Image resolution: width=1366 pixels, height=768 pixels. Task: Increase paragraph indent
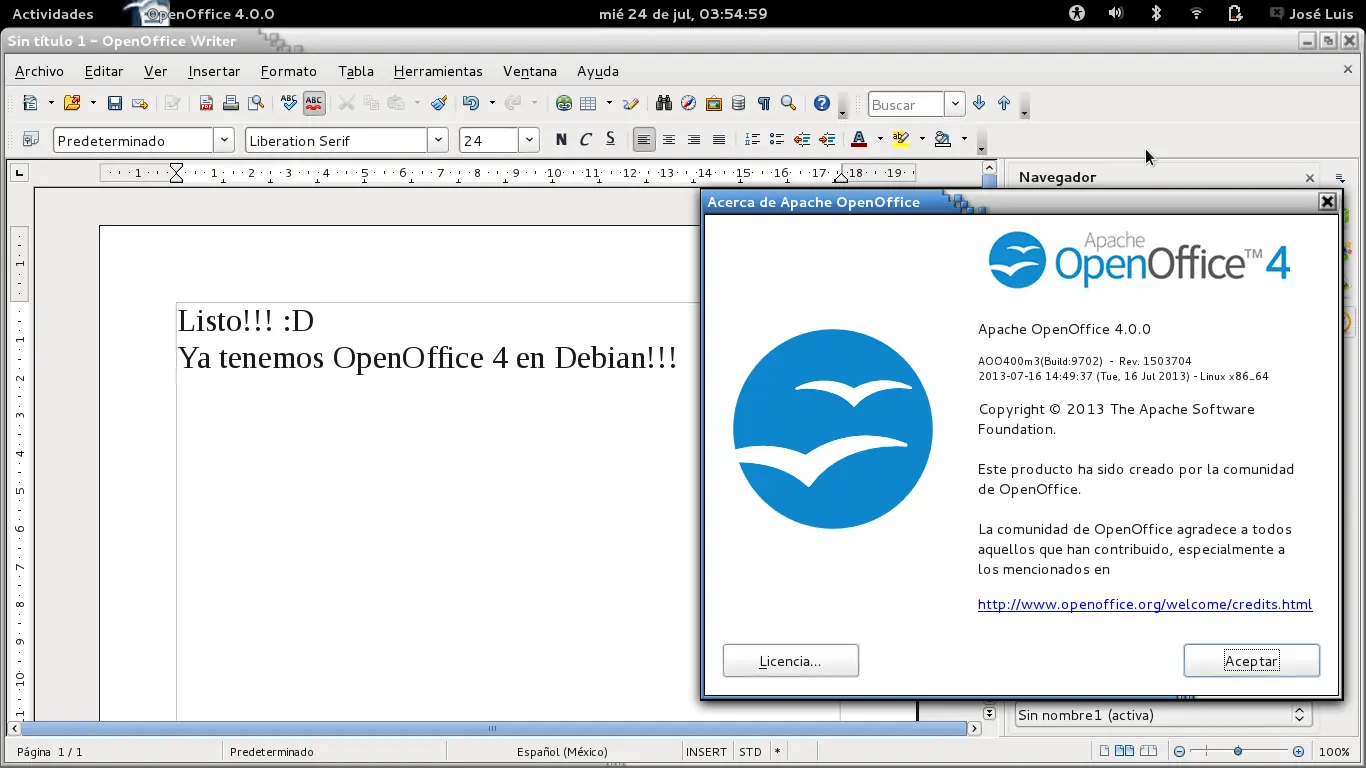[x=827, y=140]
